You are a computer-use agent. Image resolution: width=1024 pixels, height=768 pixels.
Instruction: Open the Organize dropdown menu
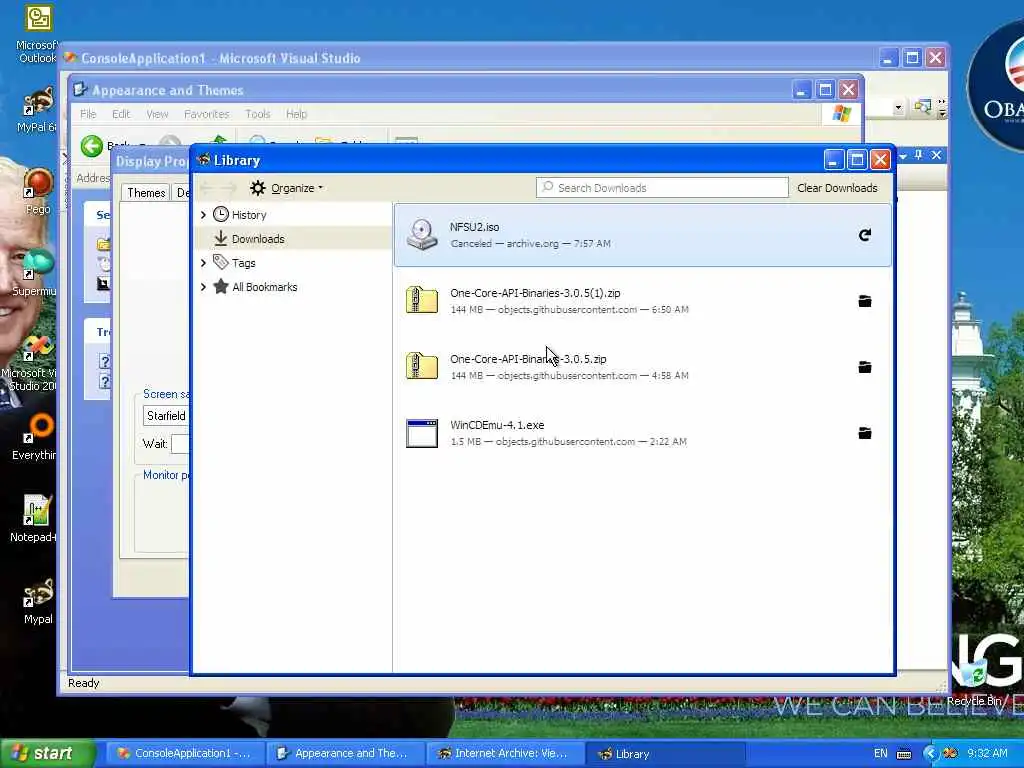point(287,188)
